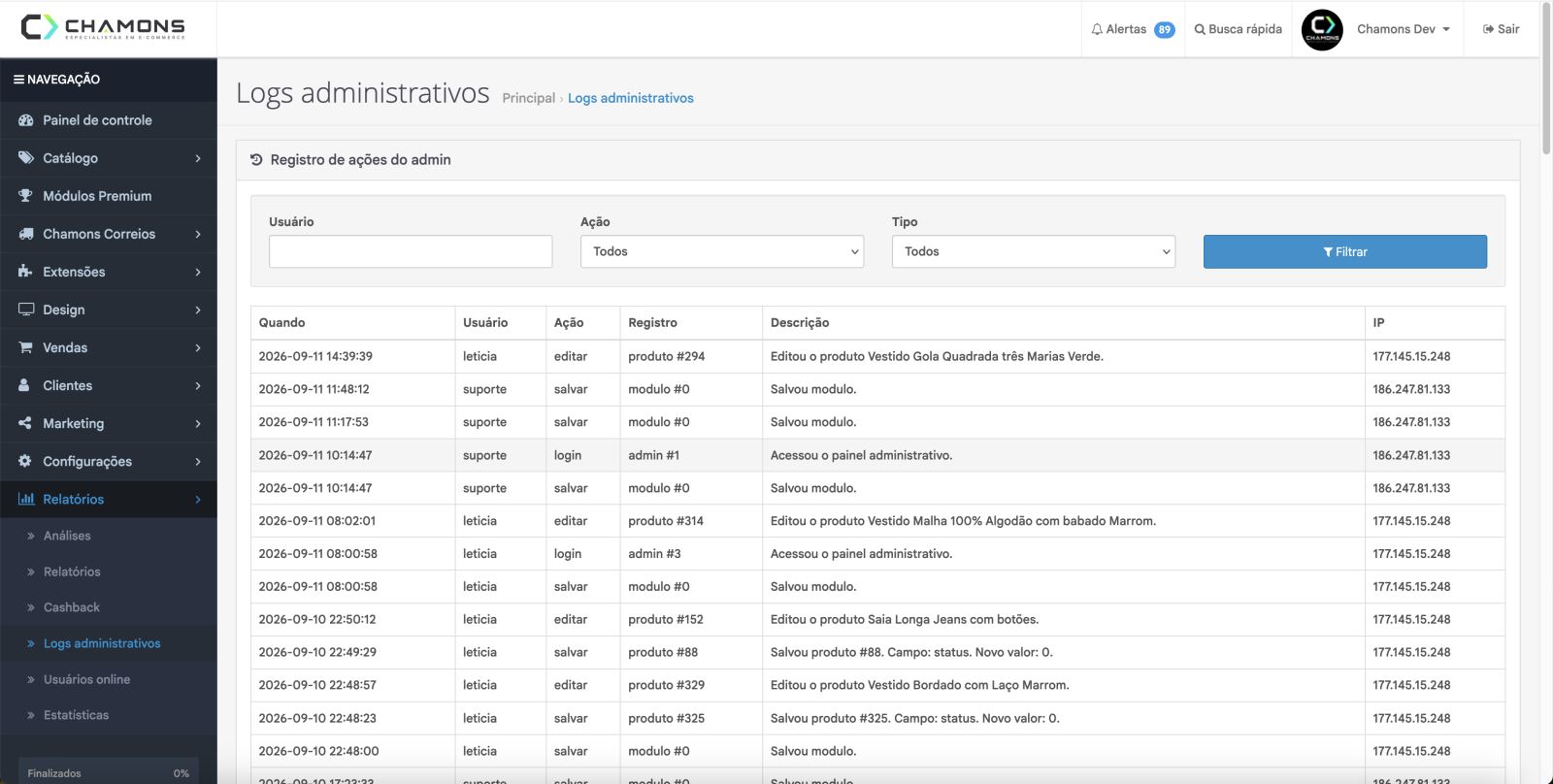Click the Sair link

coord(1501,29)
